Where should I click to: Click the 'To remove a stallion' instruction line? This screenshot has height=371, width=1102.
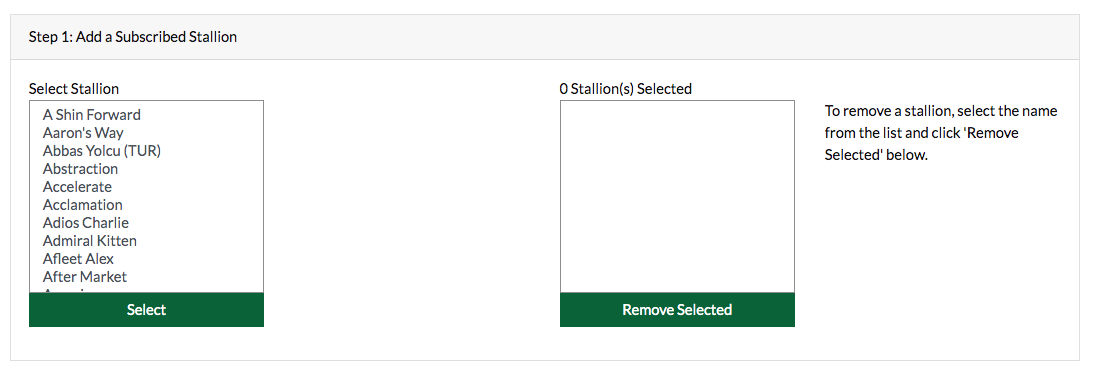(x=941, y=111)
